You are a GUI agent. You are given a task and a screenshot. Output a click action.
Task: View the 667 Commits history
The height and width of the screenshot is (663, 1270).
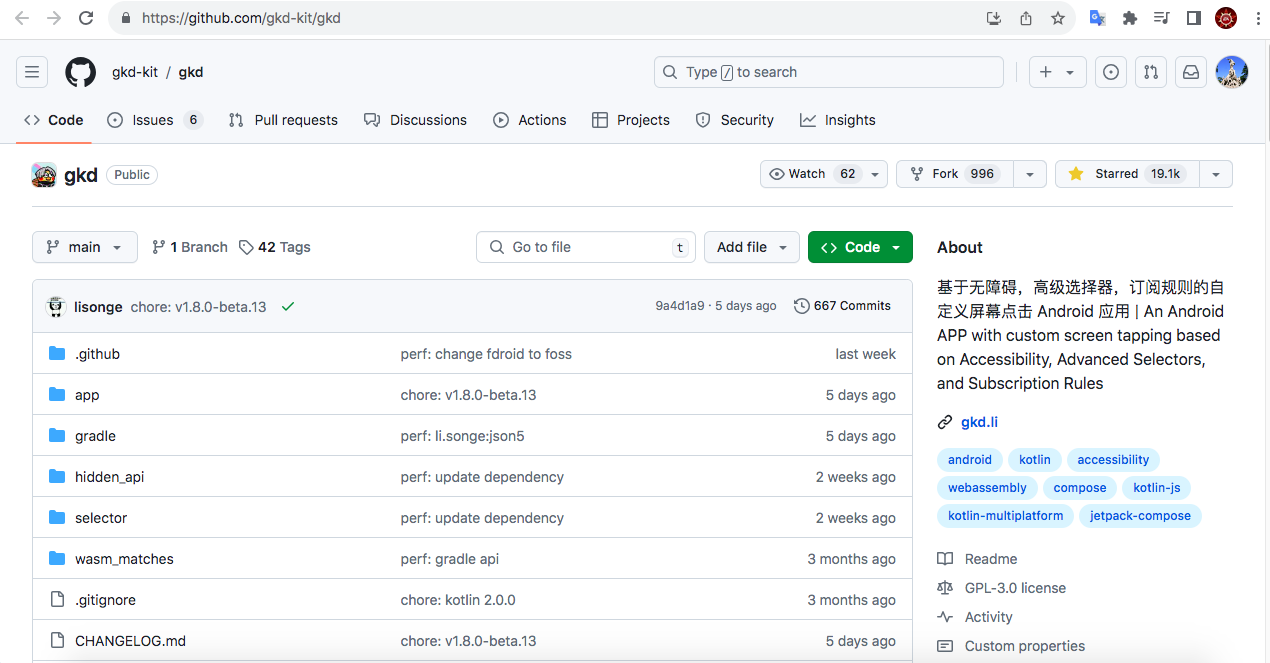click(x=842, y=306)
